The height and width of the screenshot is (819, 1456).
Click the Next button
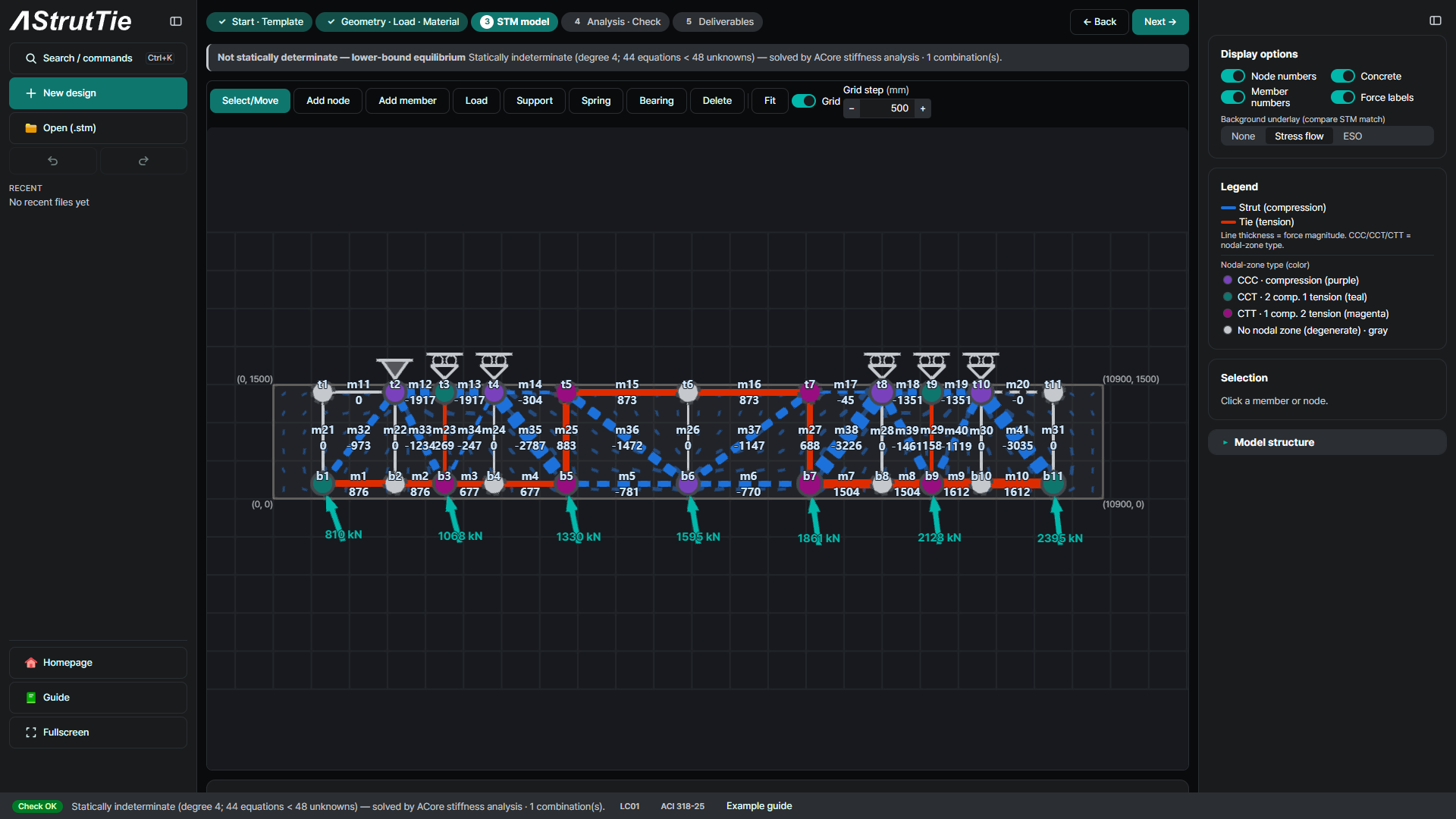(x=1160, y=22)
